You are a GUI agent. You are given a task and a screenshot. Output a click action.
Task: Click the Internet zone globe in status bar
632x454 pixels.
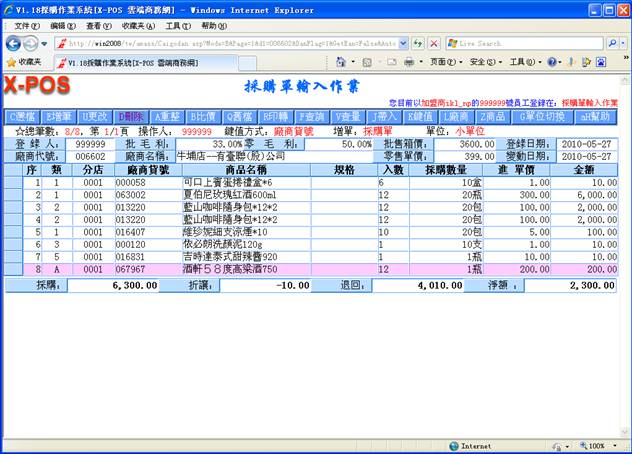pos(452,445)
